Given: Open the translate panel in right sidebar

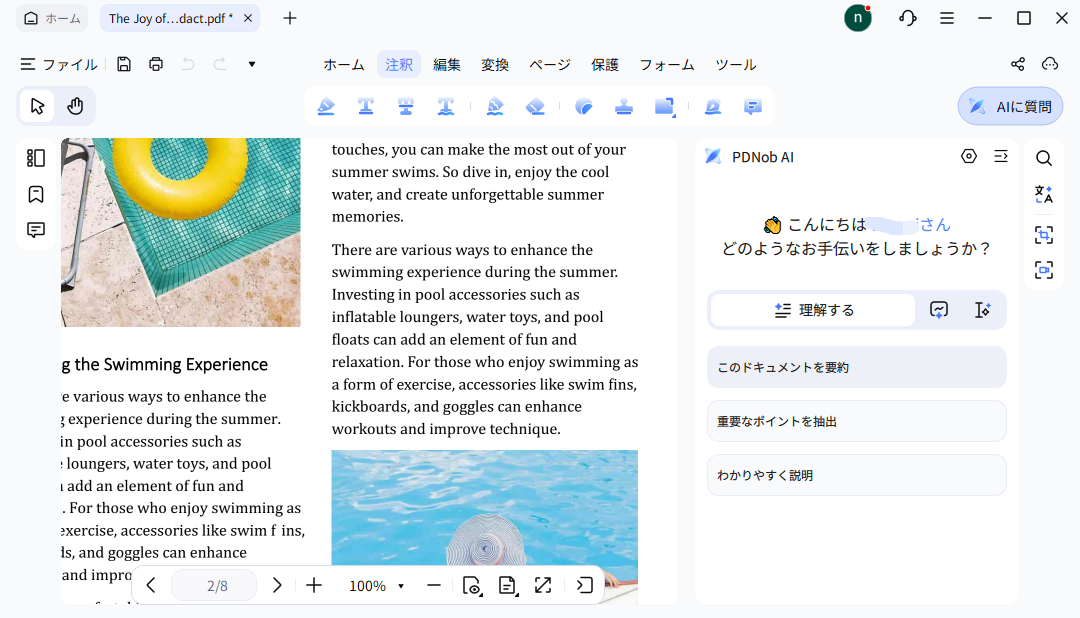Looking at the screenshot, I should click(1043, 194).
